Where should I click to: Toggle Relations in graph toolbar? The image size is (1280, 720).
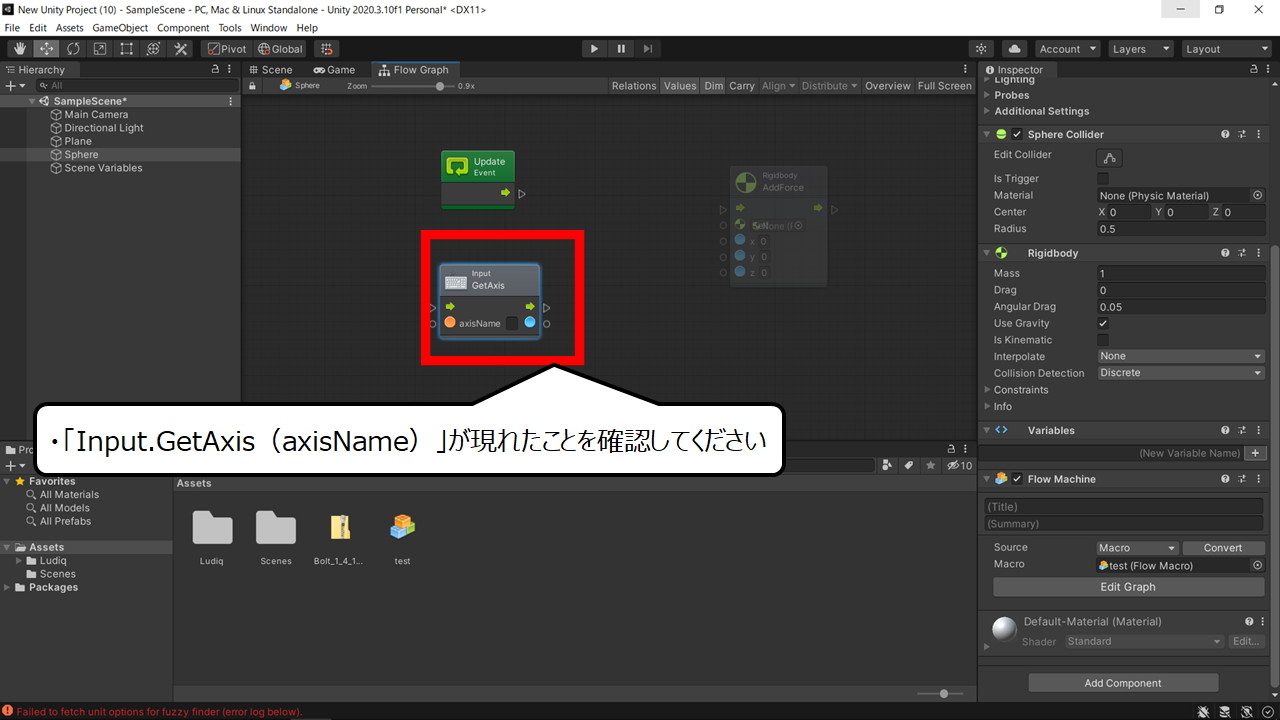(x=634, y=86)
